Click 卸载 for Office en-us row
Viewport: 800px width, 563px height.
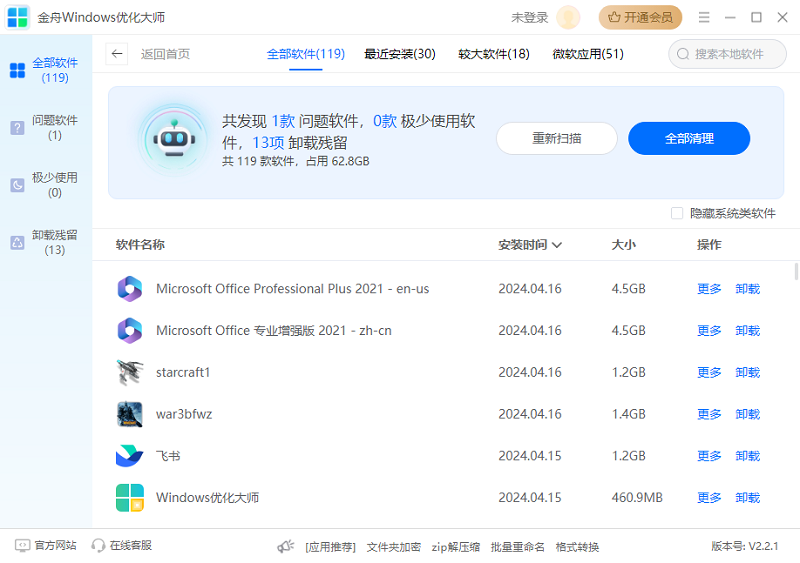coord(747,289)
